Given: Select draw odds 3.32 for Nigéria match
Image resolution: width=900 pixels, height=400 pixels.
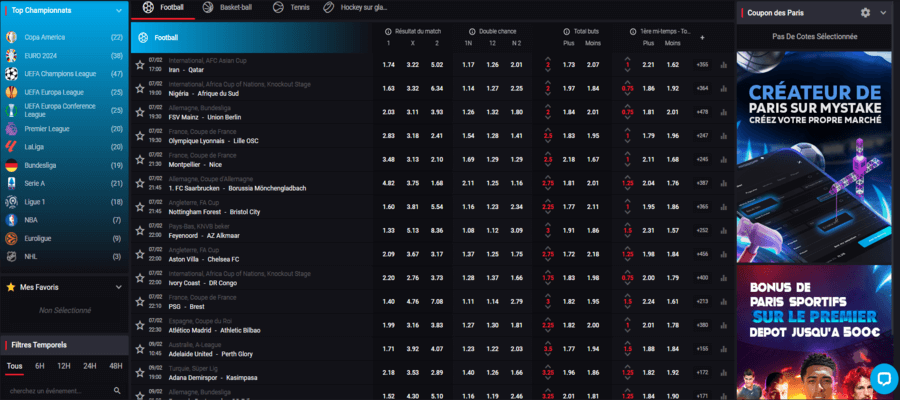Looking at the screenshot, I should click(413, 88).
